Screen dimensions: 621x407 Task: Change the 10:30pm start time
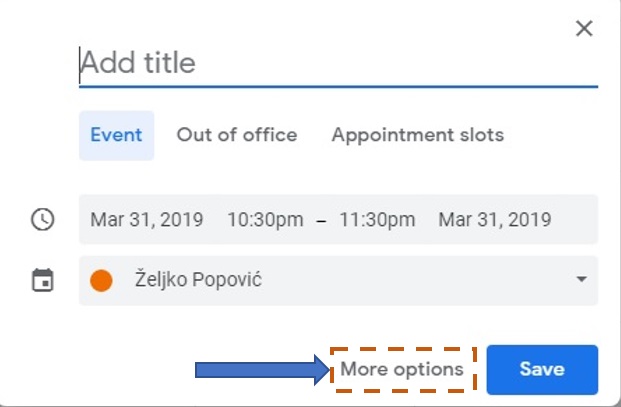tap(266, 220)
